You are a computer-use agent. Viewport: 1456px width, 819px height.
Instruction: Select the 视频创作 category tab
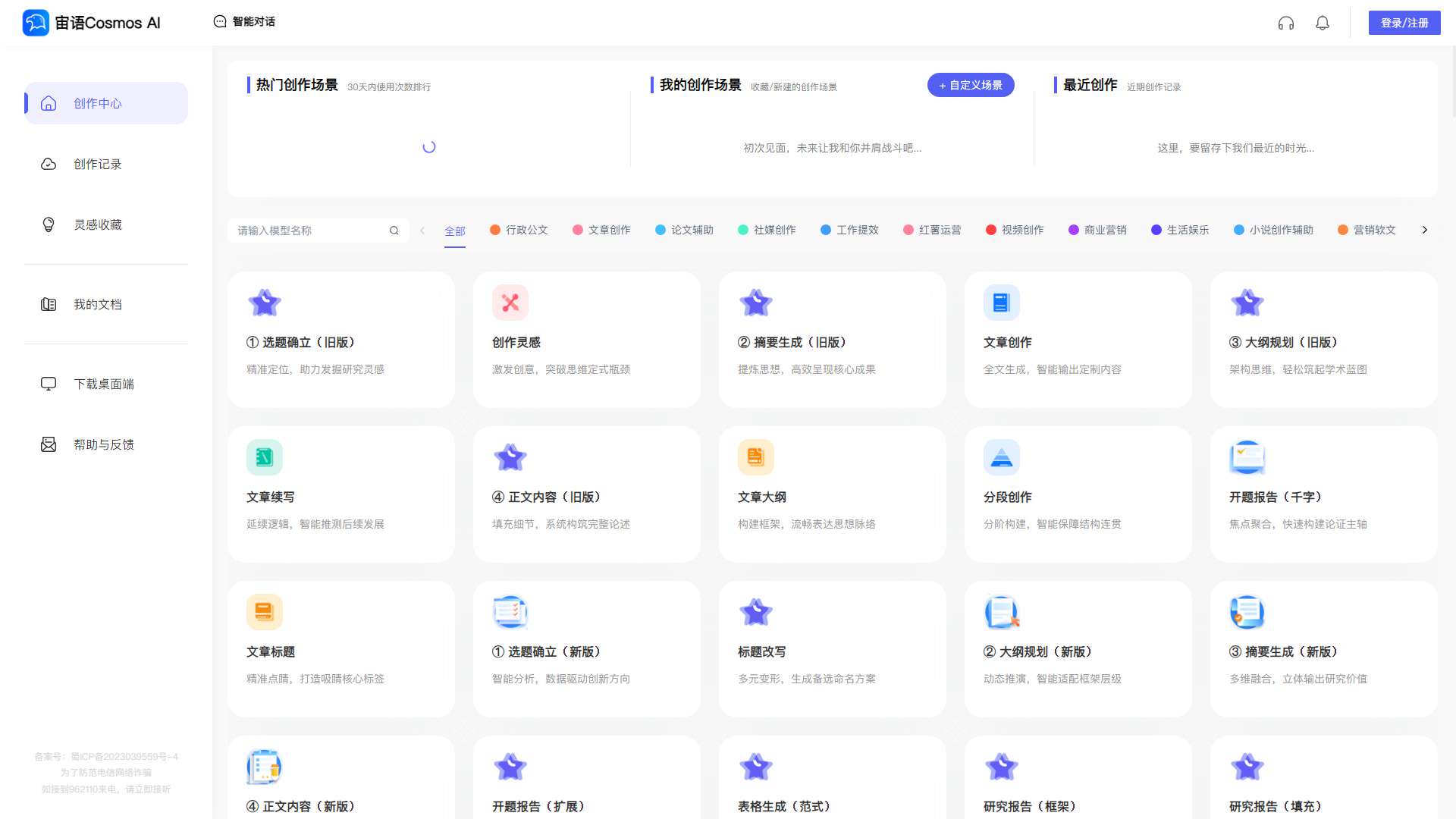pyautogui.click(x=1015, y=230)
